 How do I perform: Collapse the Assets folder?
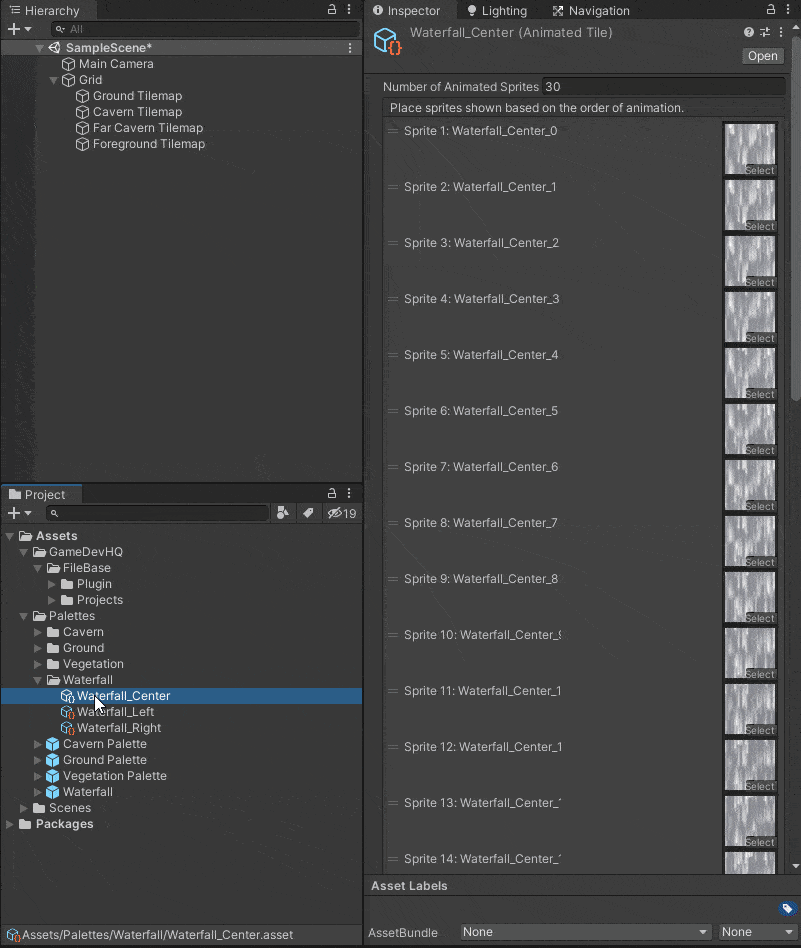10,536
